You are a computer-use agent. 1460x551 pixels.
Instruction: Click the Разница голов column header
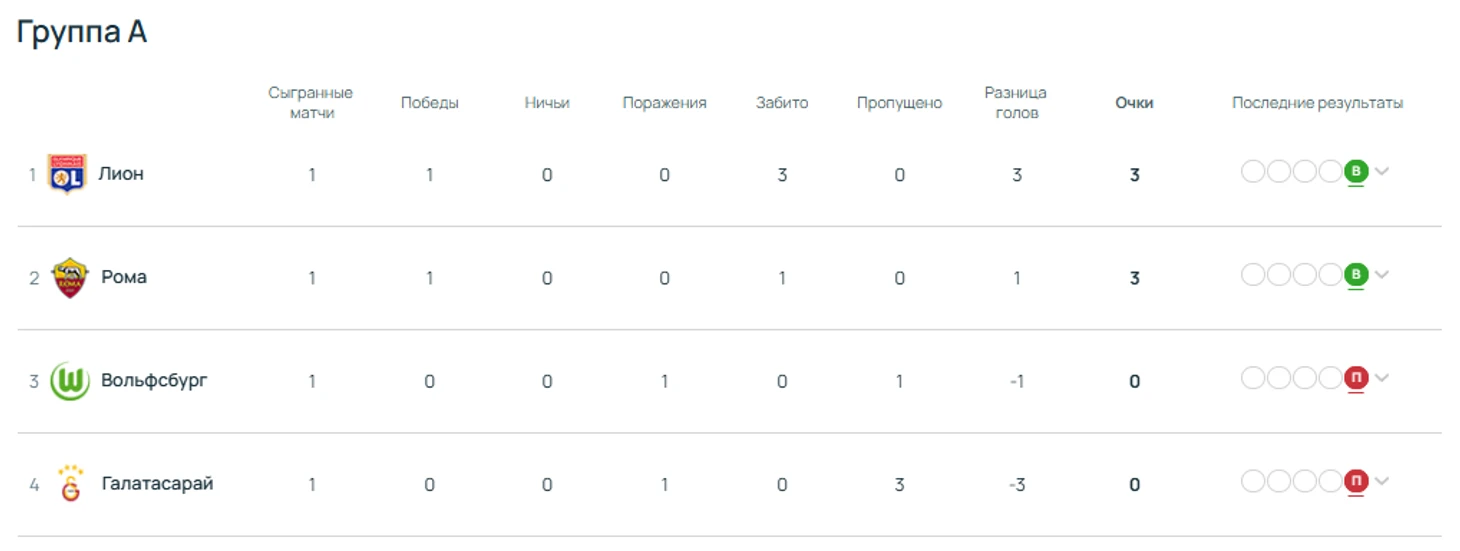(1016, 103)
